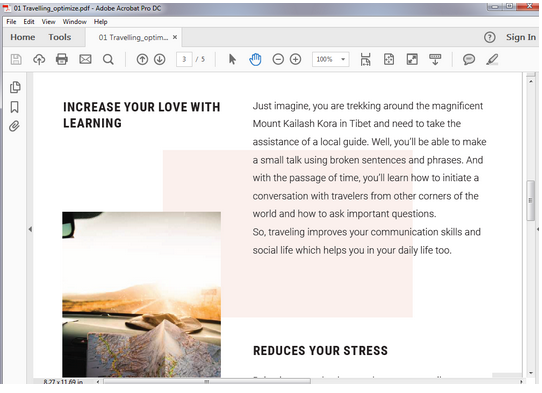
Task: Zoom in with plus icon
Action: coord(295,59)
